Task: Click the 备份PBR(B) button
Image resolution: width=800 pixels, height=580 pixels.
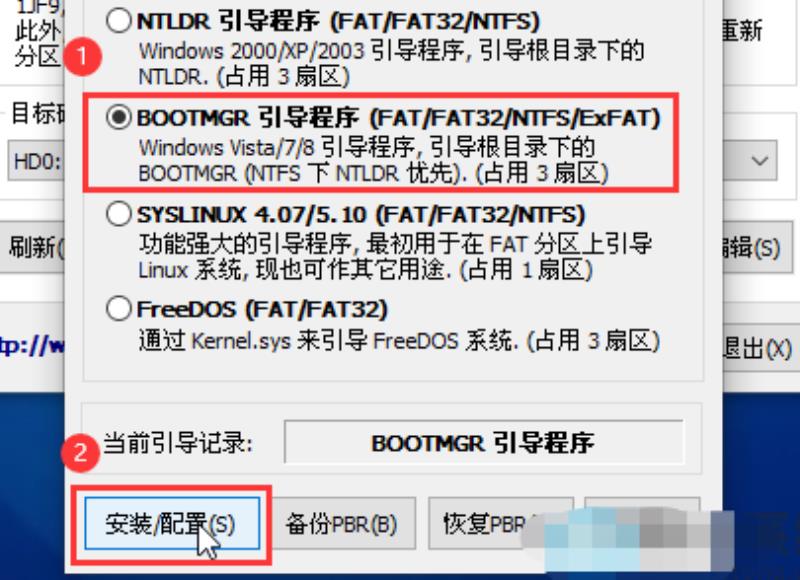Action: point(341,524)
